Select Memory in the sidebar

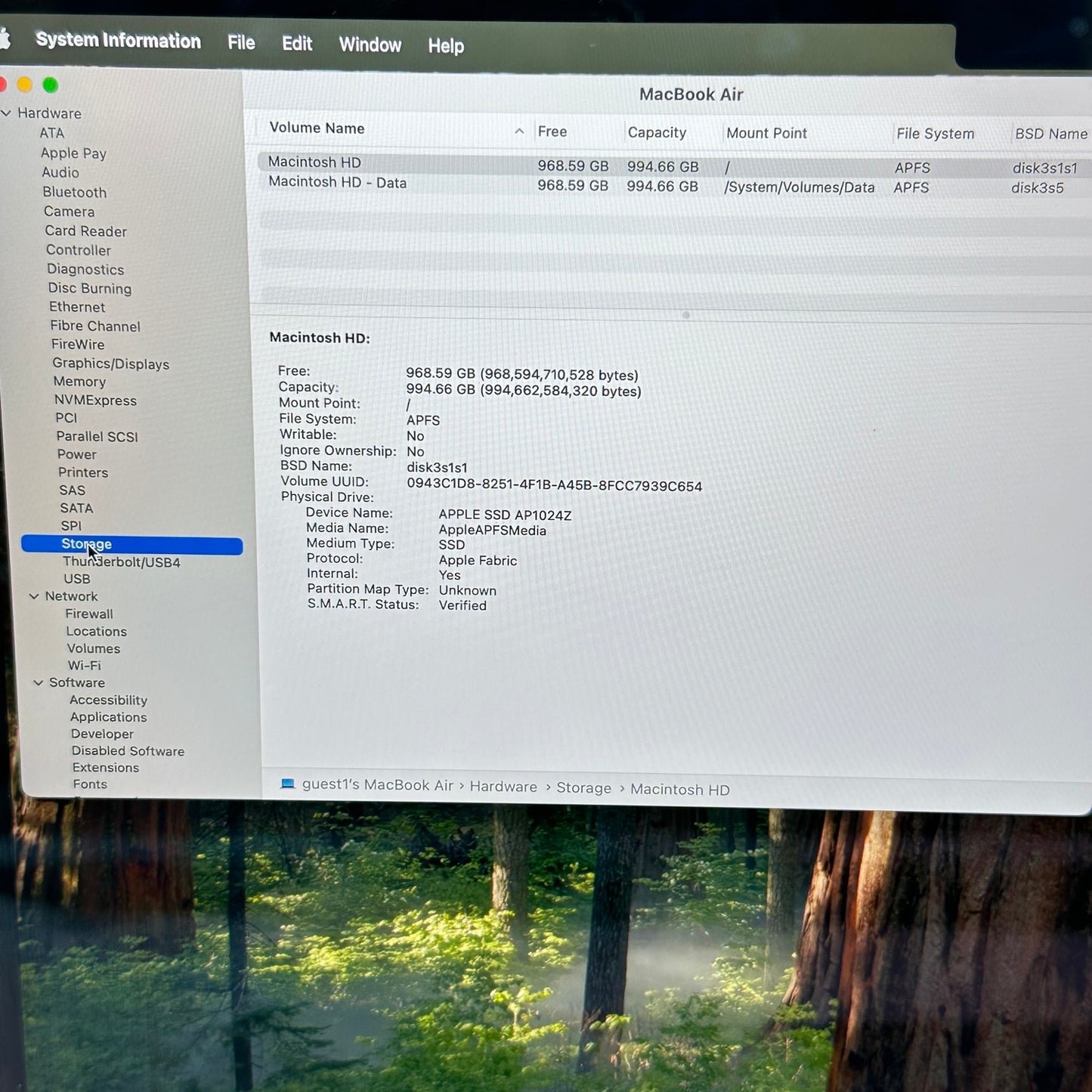coord(79,382)
